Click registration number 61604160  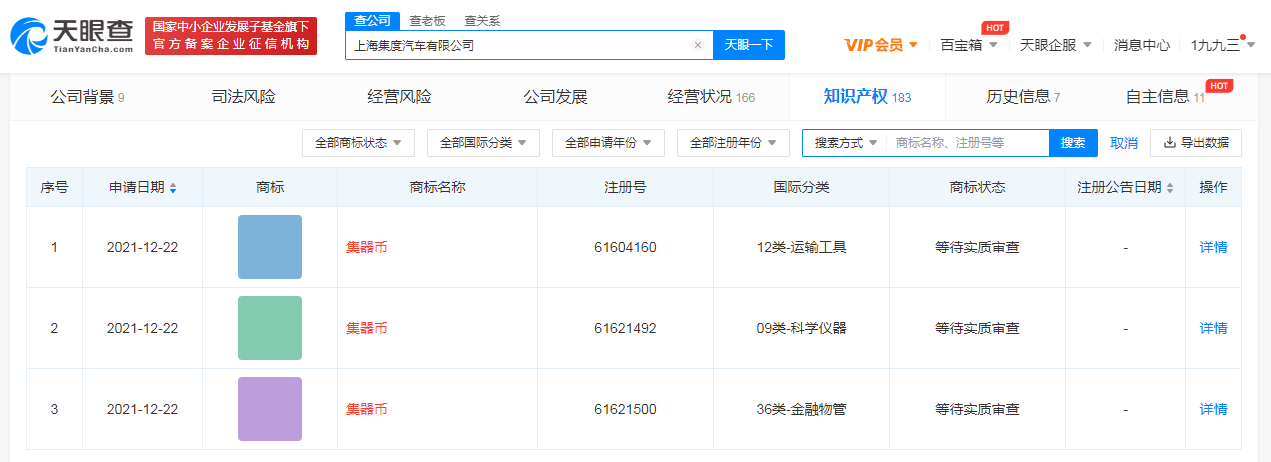[x=625, y=247]
